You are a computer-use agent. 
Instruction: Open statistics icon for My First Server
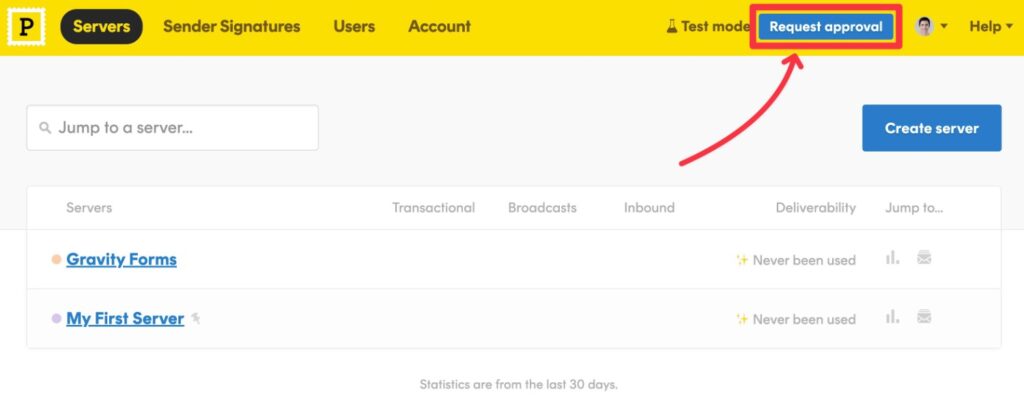pos(892,318)
